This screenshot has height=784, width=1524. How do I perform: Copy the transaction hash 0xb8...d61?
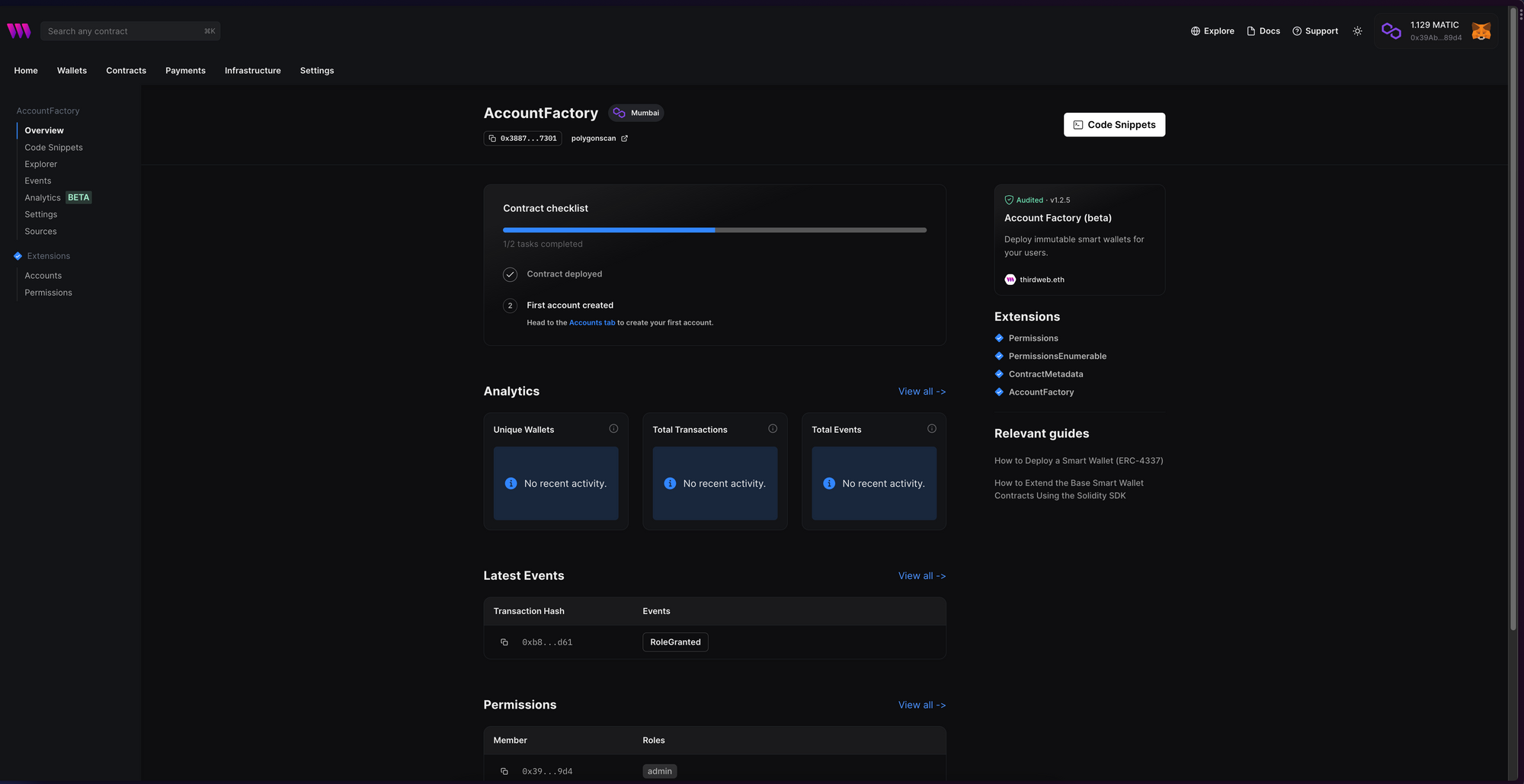(x=504, y=642)
